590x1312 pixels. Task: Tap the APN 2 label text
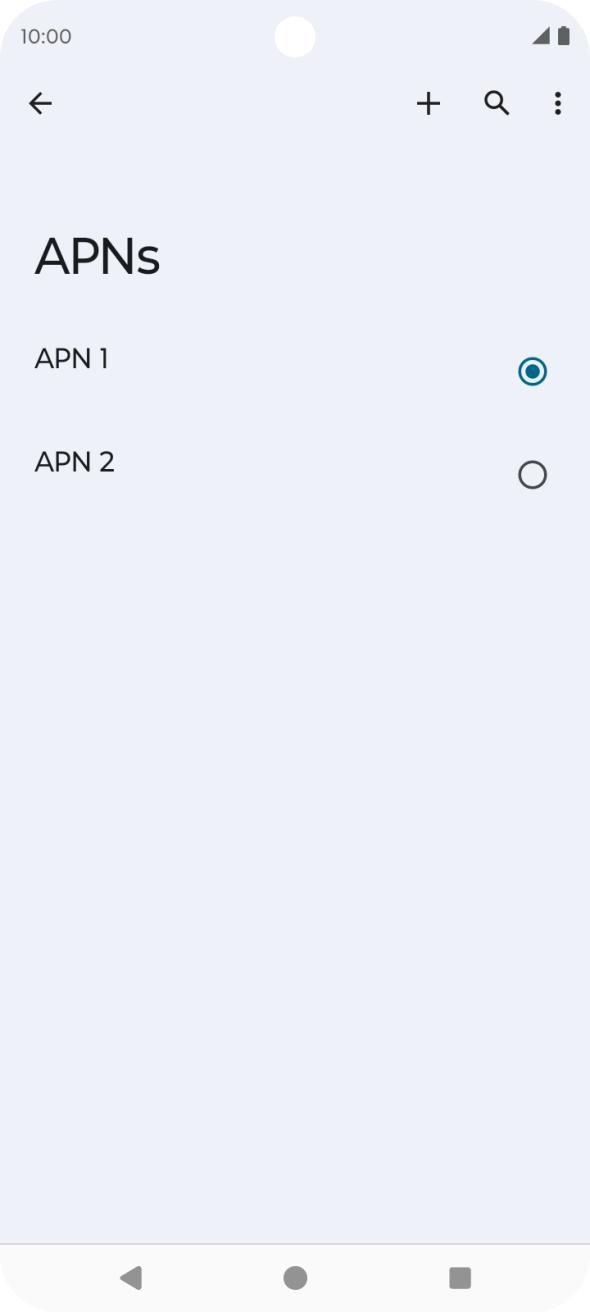click(74, 461)
